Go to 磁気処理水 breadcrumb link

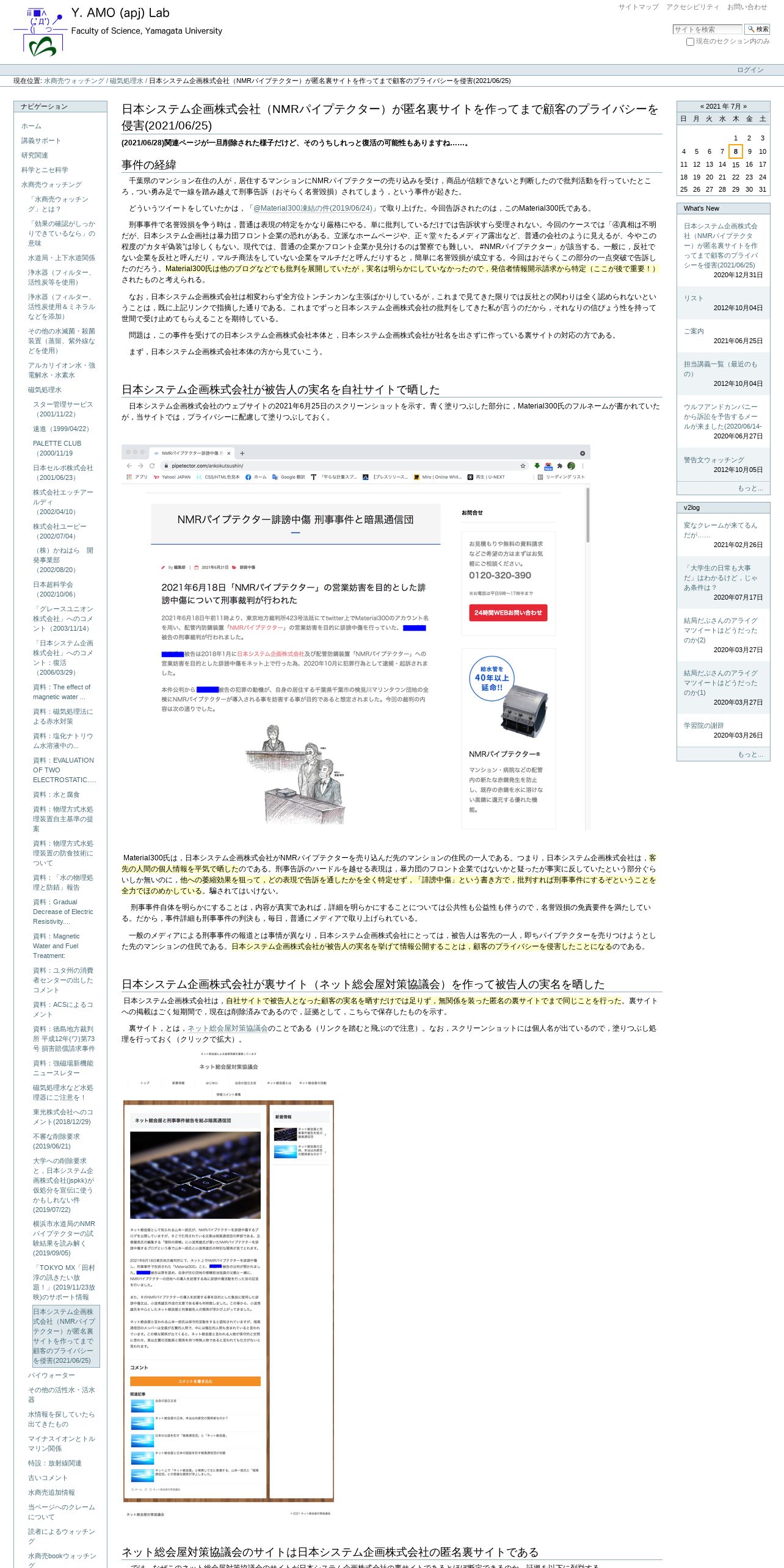tap(126, 81)
